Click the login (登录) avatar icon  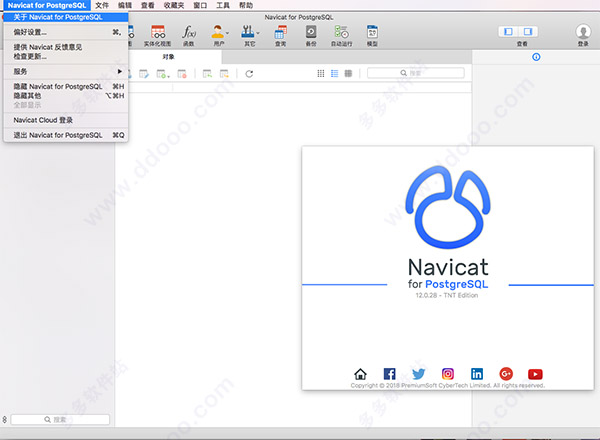coord(583,32)
